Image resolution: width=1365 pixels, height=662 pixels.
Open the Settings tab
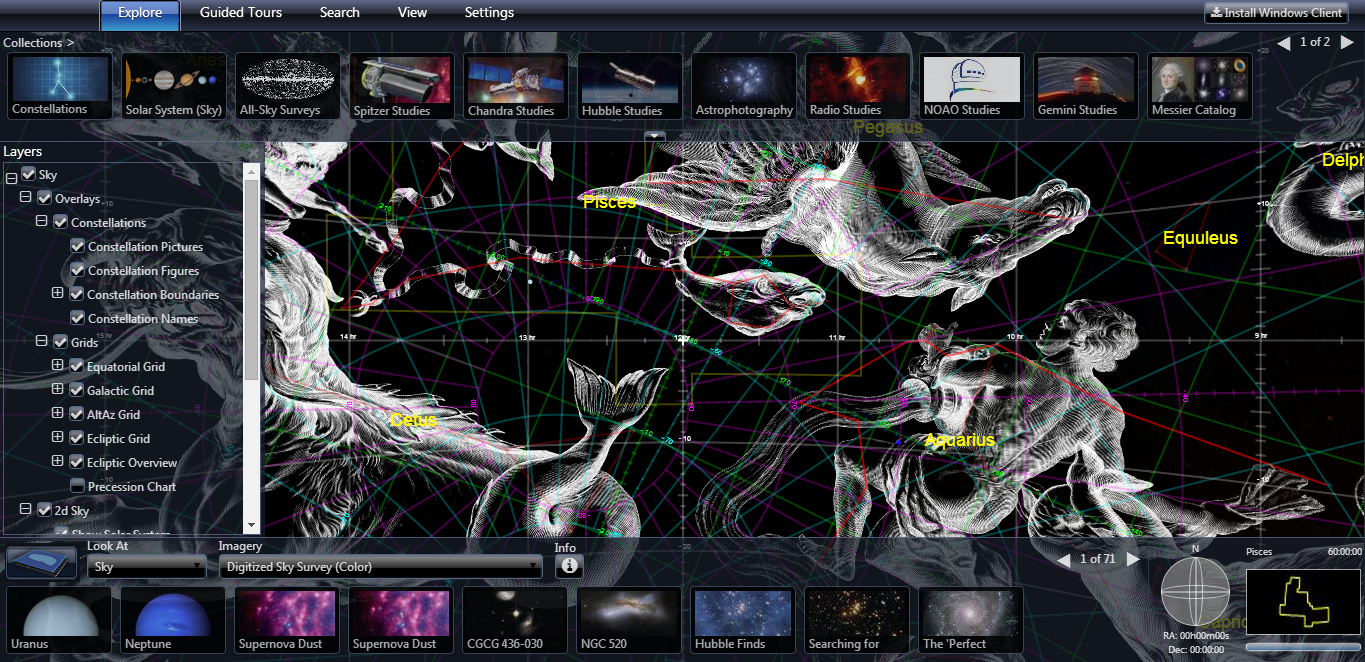point(489,13)
